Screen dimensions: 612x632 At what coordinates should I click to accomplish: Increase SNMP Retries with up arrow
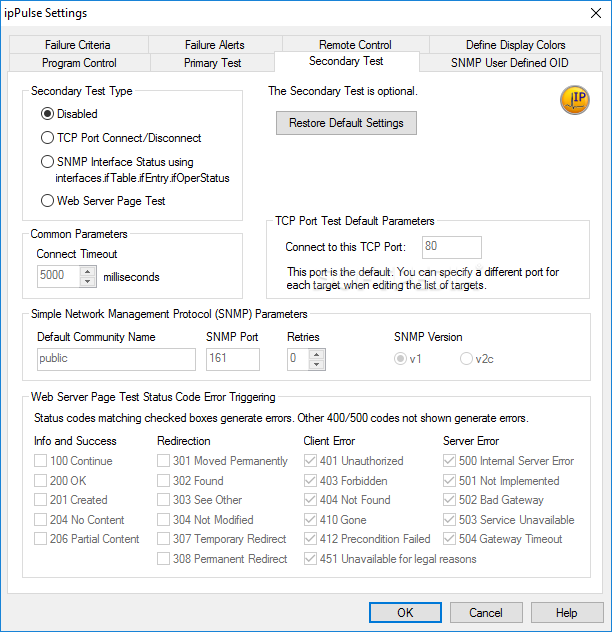coord(316,354)
